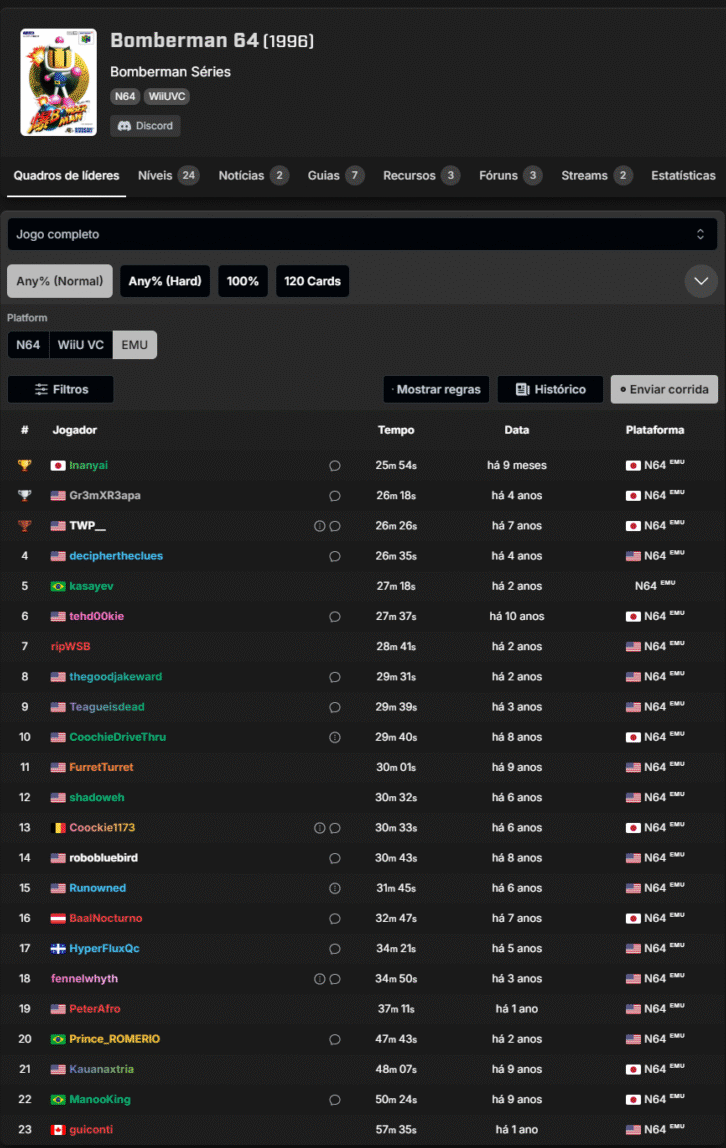Open the Discord server link
726x1148 pixels.
pyautogui.click(x=146, y=126)
